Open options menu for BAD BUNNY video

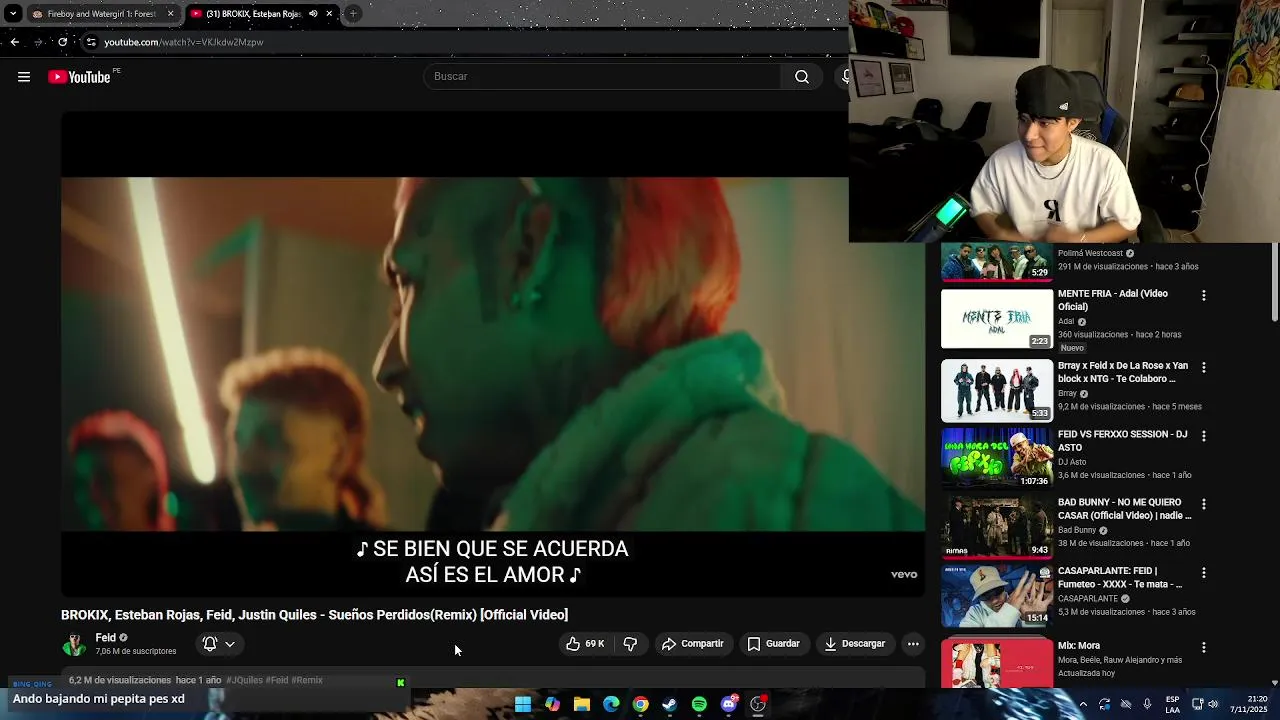coord(1203,504)
